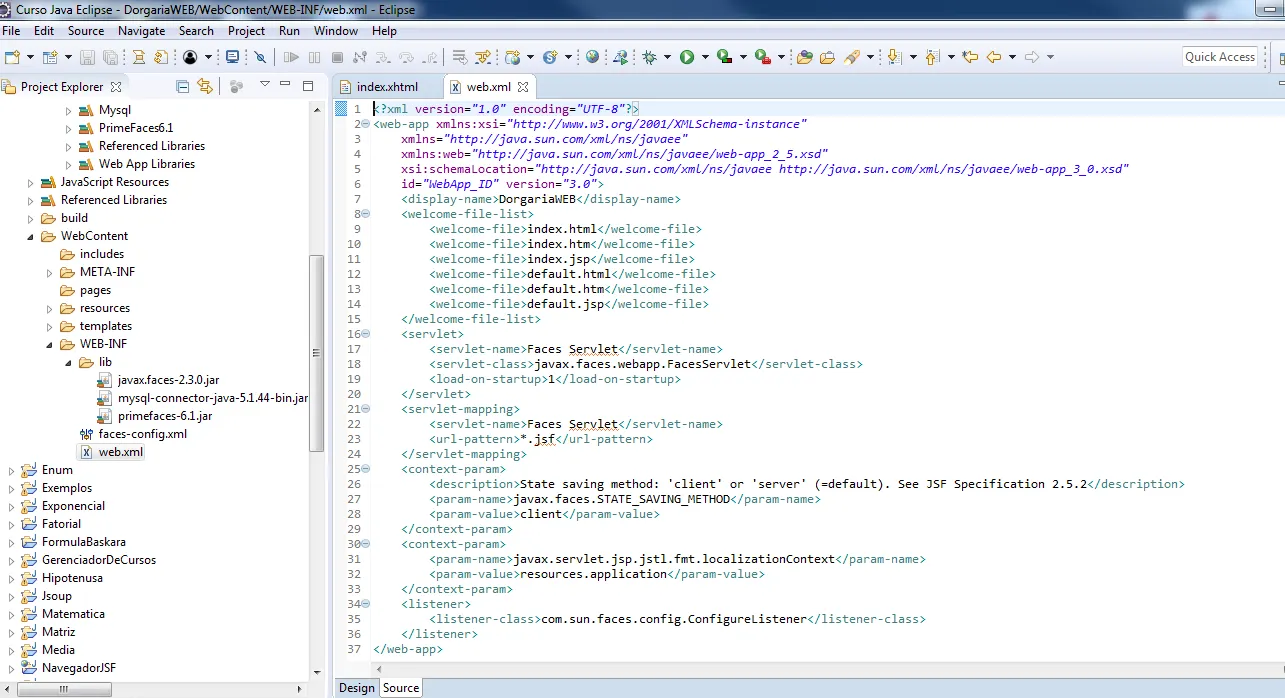The image size is (1285, 698).
Task: Click Collapse All in Project Explorer
Action: [x=182, y=86]
